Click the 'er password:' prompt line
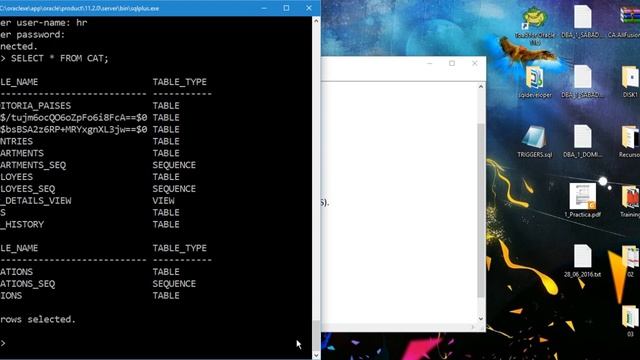The image size is (640, 360). (33, 35)
